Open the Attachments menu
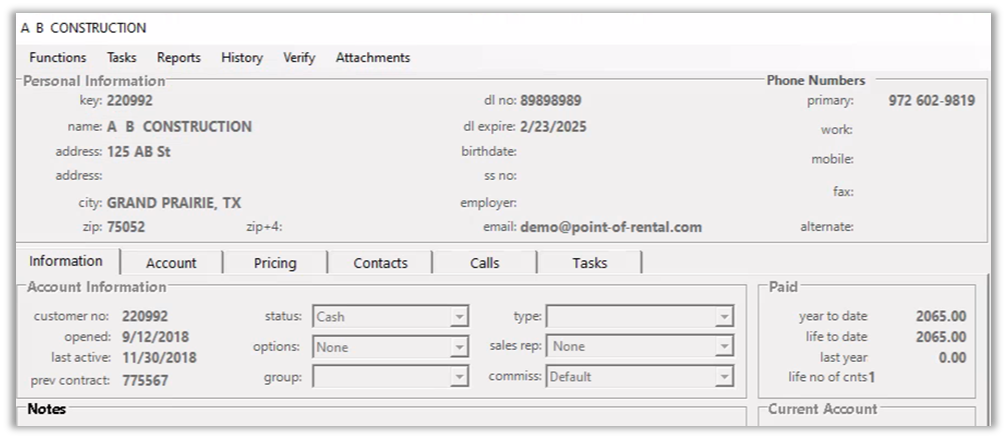This screenshot has height=439, width=1007. [x=373, y=58]
